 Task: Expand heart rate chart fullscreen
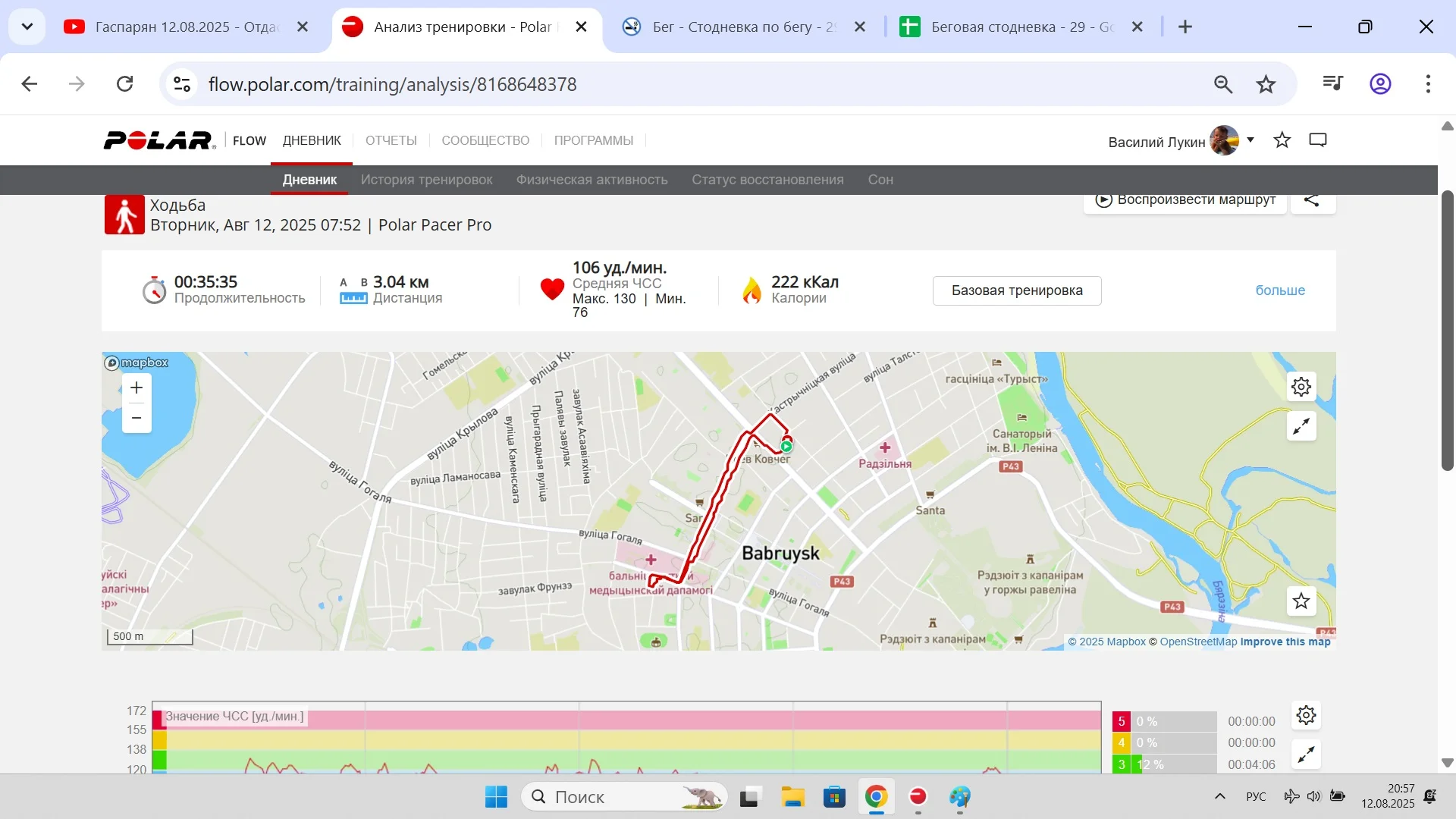tap(1306, 755)
